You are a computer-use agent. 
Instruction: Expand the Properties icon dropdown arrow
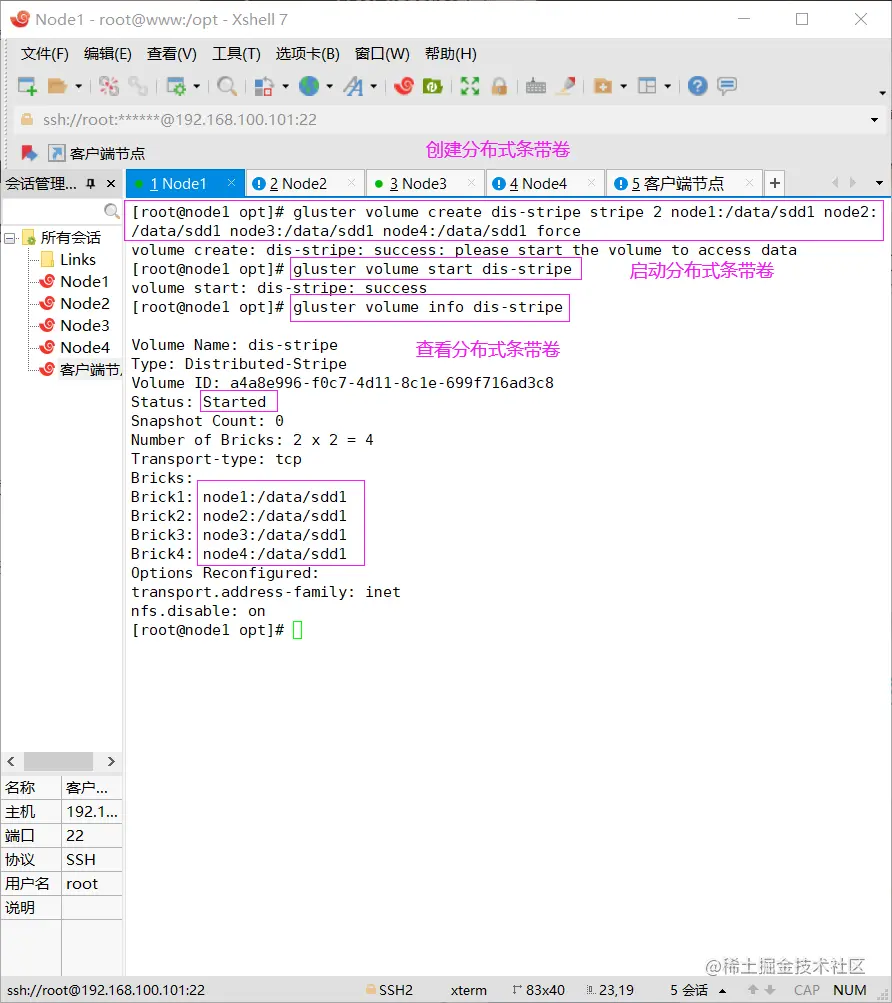tap(196, 86)
